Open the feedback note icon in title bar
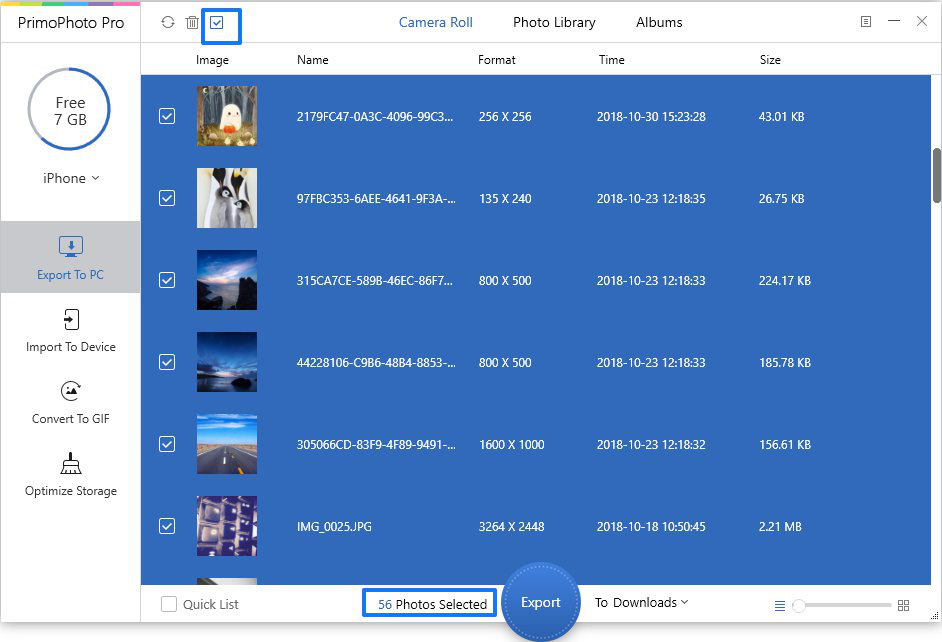The width and height of the screenshot is (942, 642). (866, 22)
